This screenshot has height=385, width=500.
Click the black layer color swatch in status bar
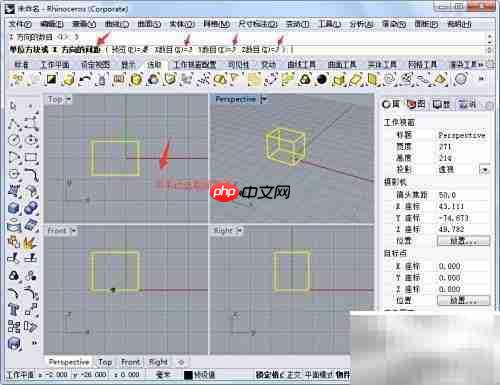(188, 375)
